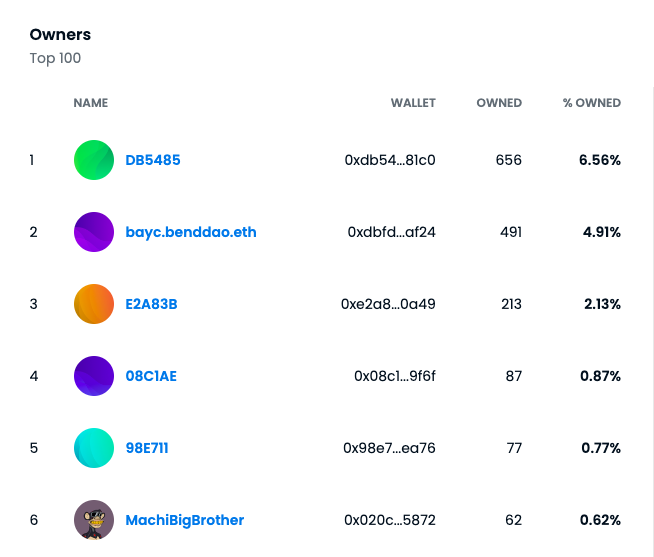Image resolution: width=654 pixels, height=557 pixels.
Task: Open the DB5485 owner profile link
Action: (153, 160)
